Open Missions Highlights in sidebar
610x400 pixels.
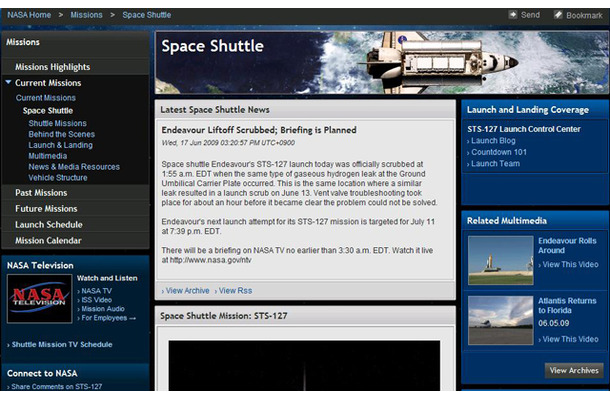[x=53, y=67]
